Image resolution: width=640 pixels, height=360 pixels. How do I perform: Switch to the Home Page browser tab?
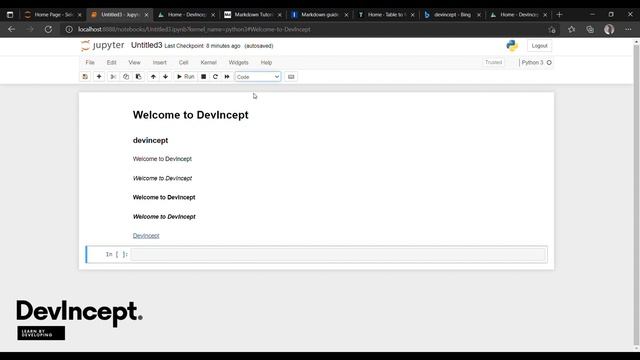[53, 15]
